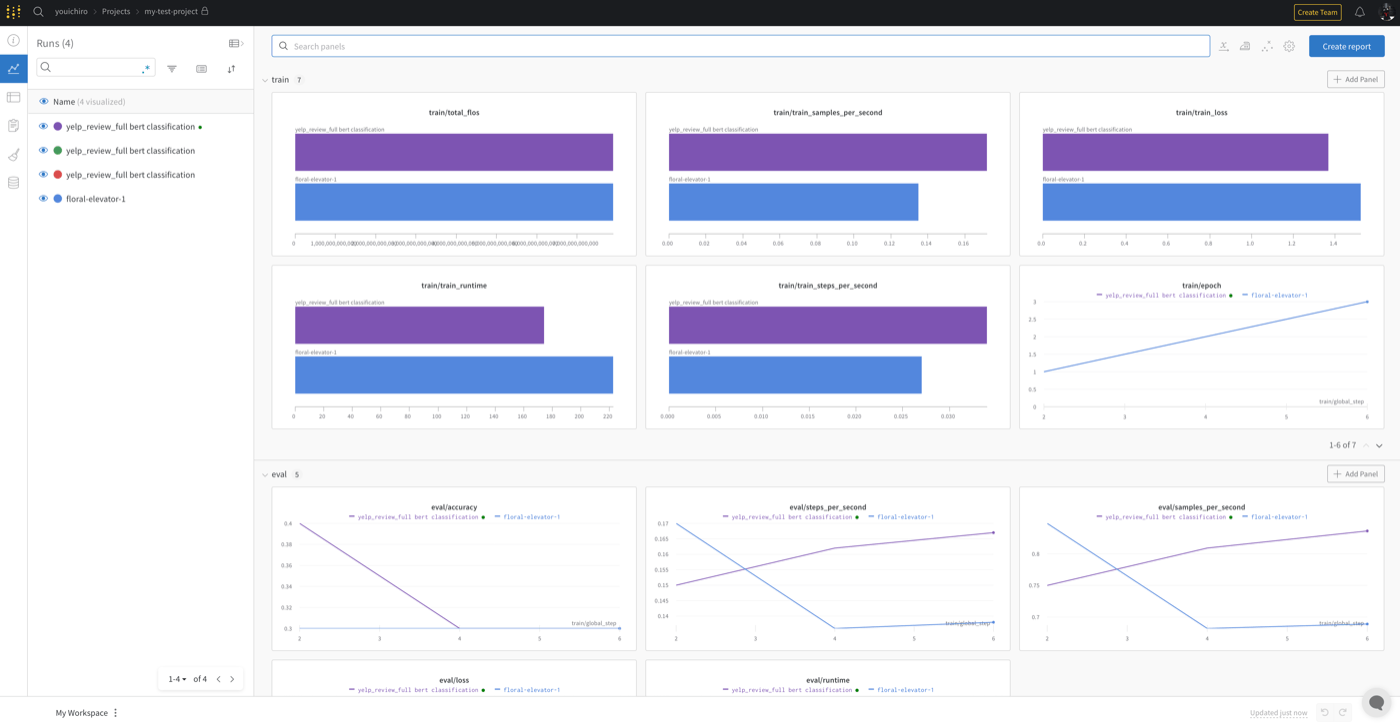Screen dimensions: 1400x726
Task: Open the smoothing iron icon
Action: [x=1245, y=46]
